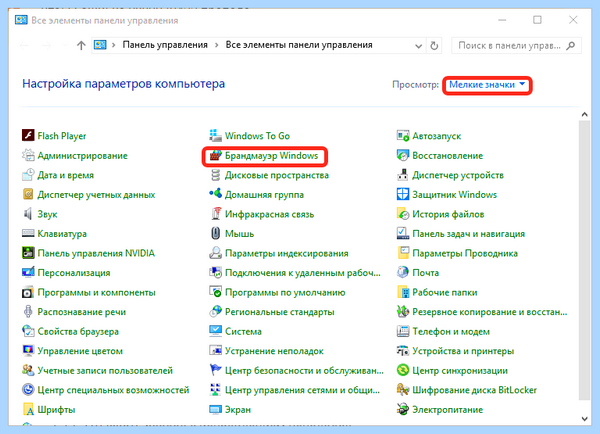Go up one level with up arrow
The height and width of the screenshot is (434, 600).
click(81, 46)
